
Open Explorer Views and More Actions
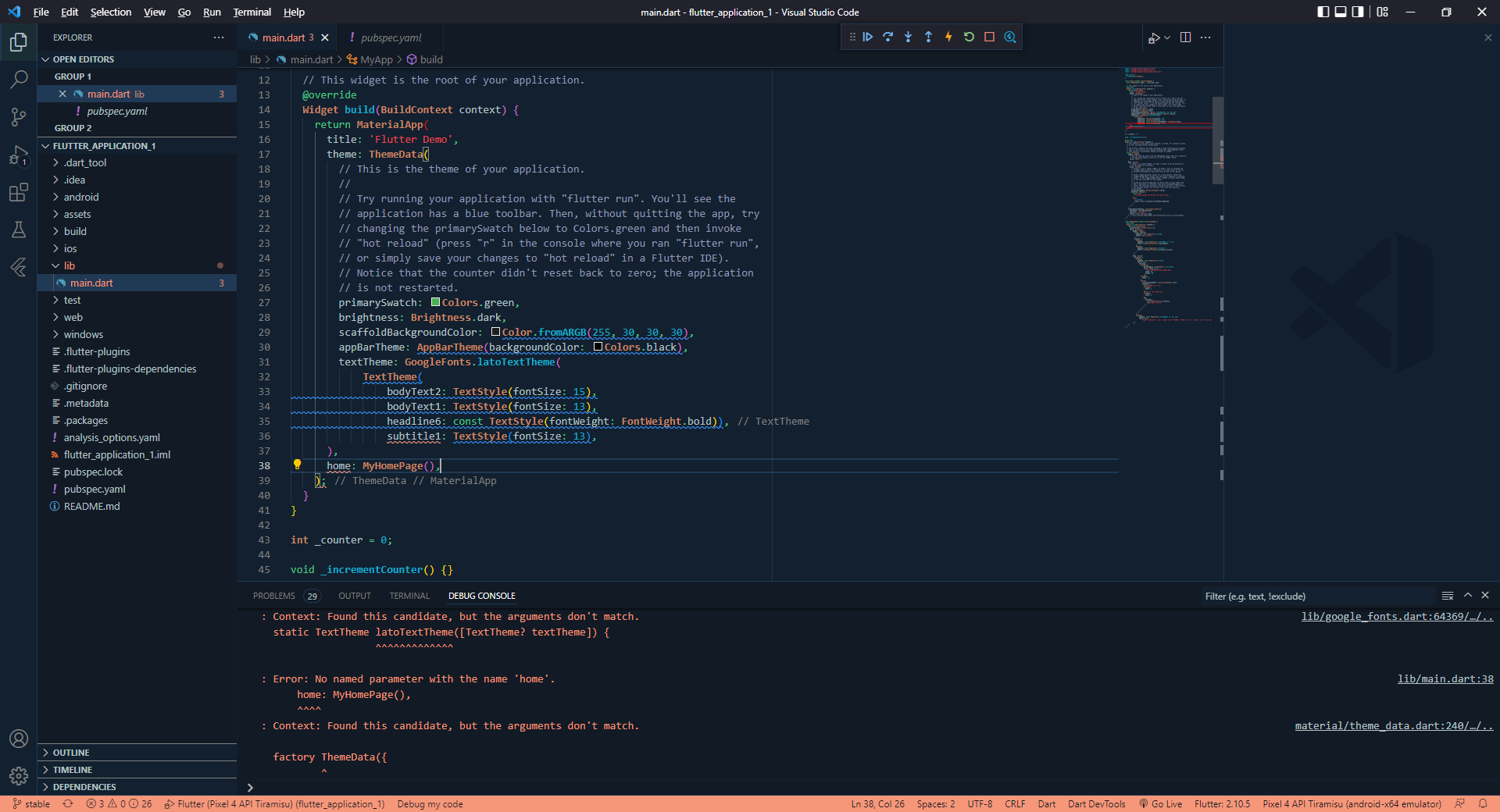[x=219, y=37]
